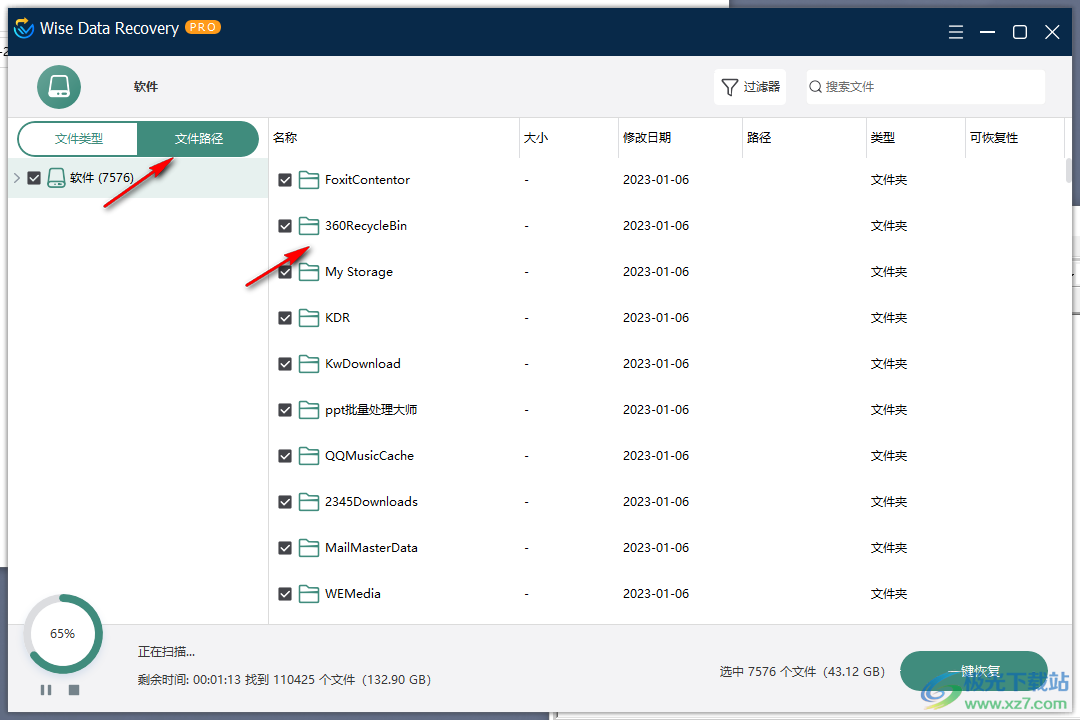Image resolution: width=1080 pixels, height=720 pixels.
Task: Sort by the 名称 column header
Action: 393,138
